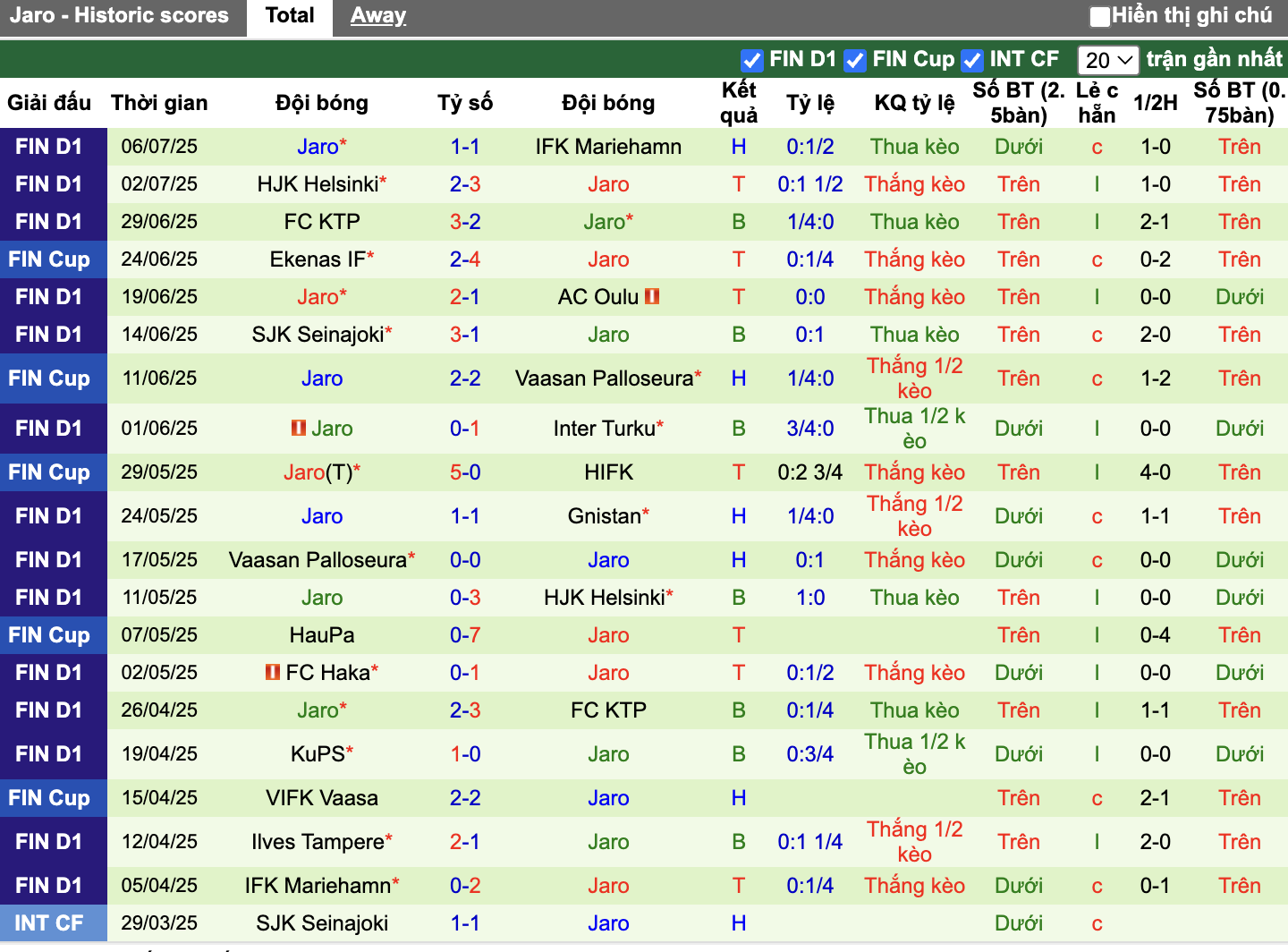Click odds 0:2 3/4 in HIFK row
Image resolution: width=1288 pixels, height=952 pixels.
pyautogui.click(x=810, y=472)
